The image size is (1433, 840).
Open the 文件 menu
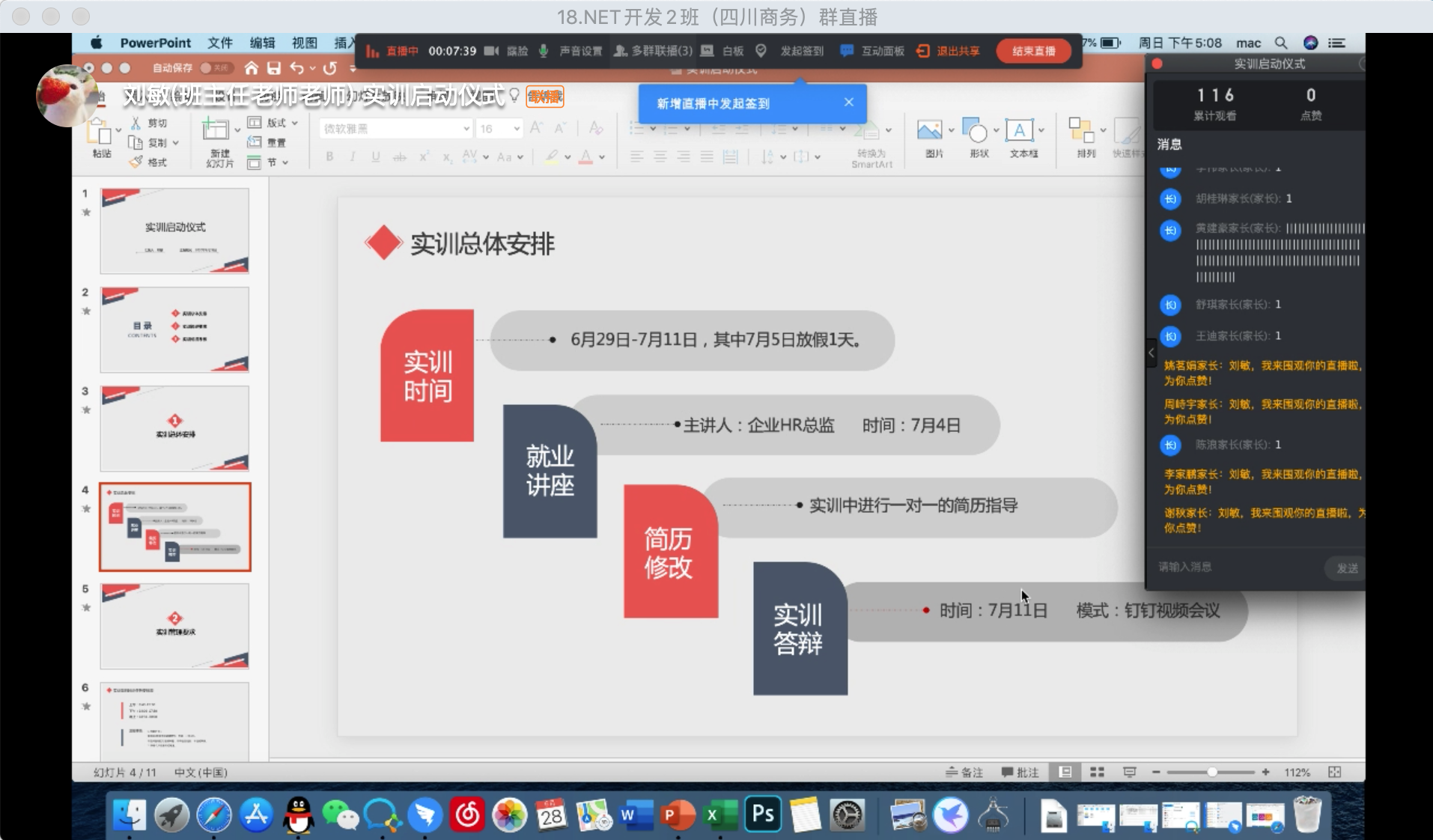pyautogui.click(x=219, y=43)
